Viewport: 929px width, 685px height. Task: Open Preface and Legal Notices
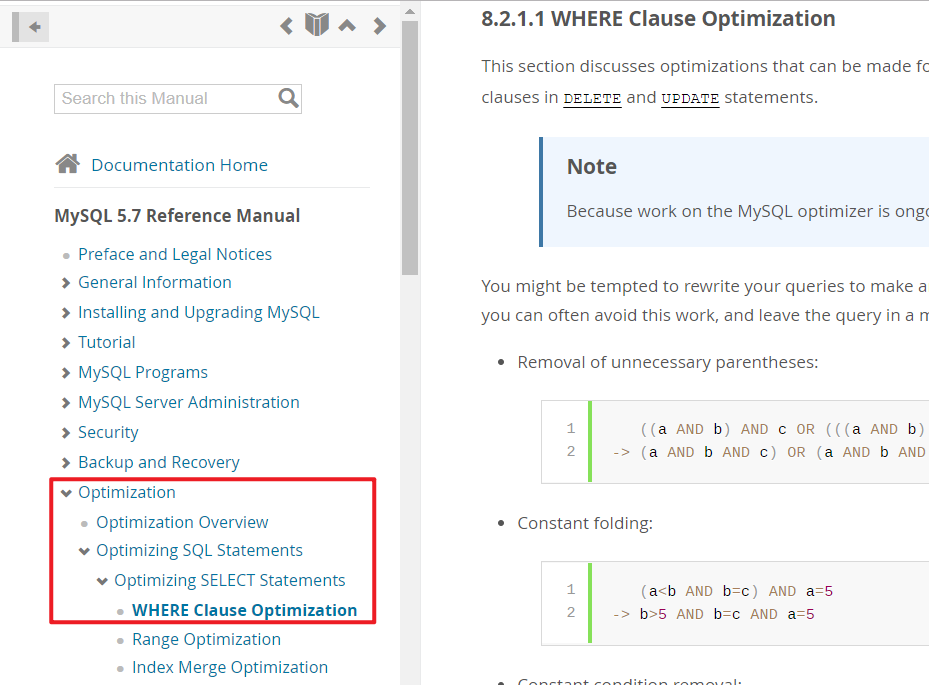[x=175, y=254]
